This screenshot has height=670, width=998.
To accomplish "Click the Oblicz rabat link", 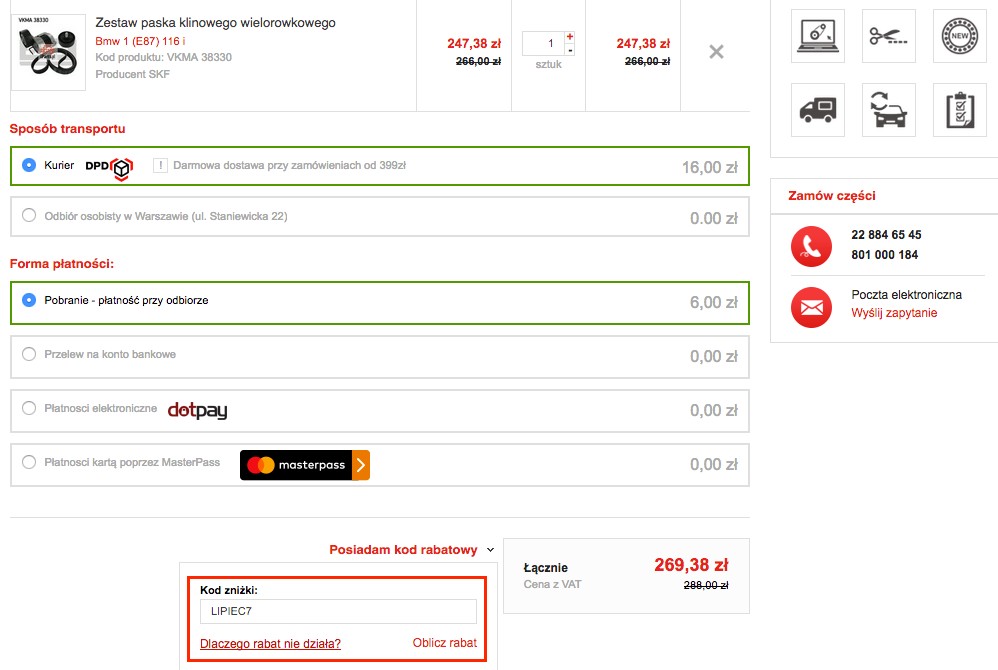I will click(x=444, y=643).
